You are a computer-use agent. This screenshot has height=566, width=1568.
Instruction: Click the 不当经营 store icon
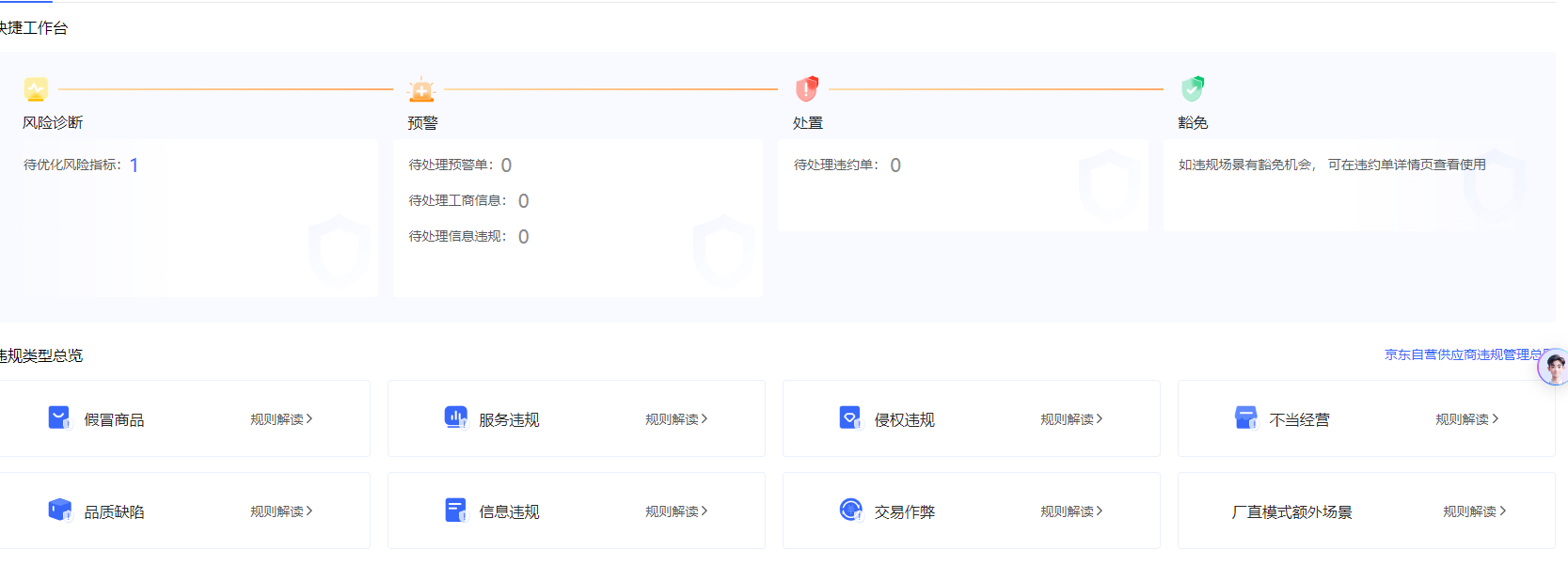(x=1245, y=418)
